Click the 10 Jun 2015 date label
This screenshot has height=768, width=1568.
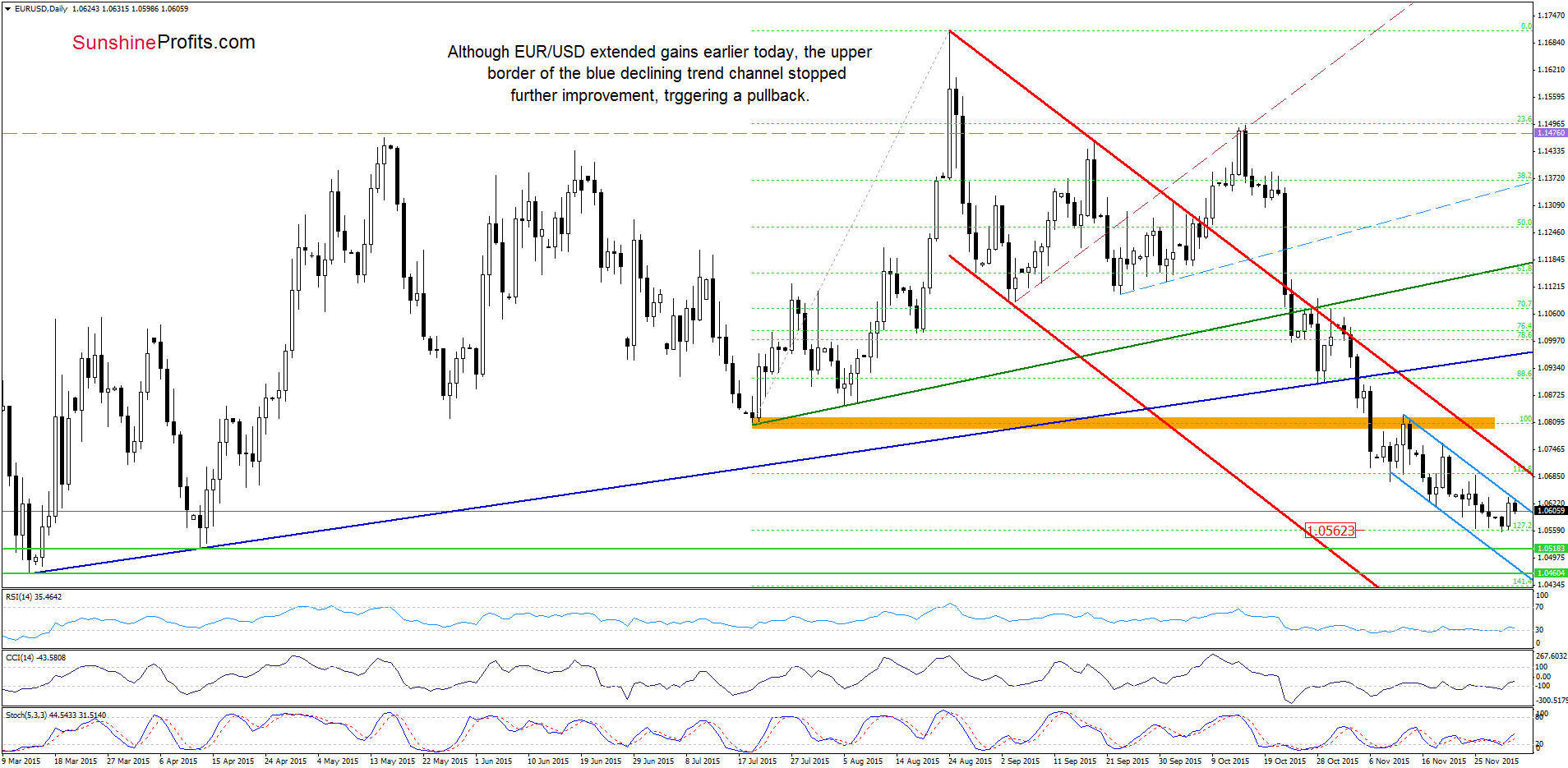548,761
